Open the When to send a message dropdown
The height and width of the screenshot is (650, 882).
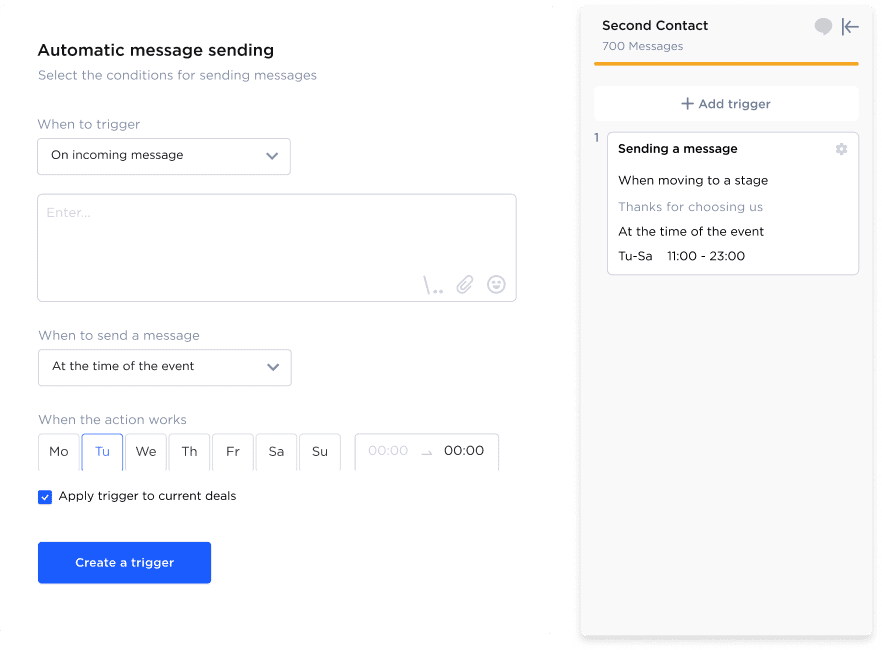164,368
